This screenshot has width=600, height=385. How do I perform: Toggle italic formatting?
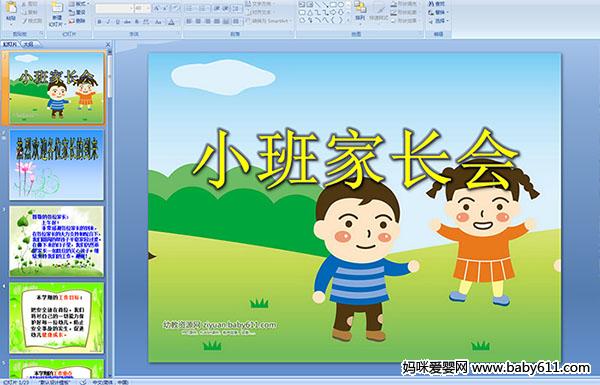108,22
